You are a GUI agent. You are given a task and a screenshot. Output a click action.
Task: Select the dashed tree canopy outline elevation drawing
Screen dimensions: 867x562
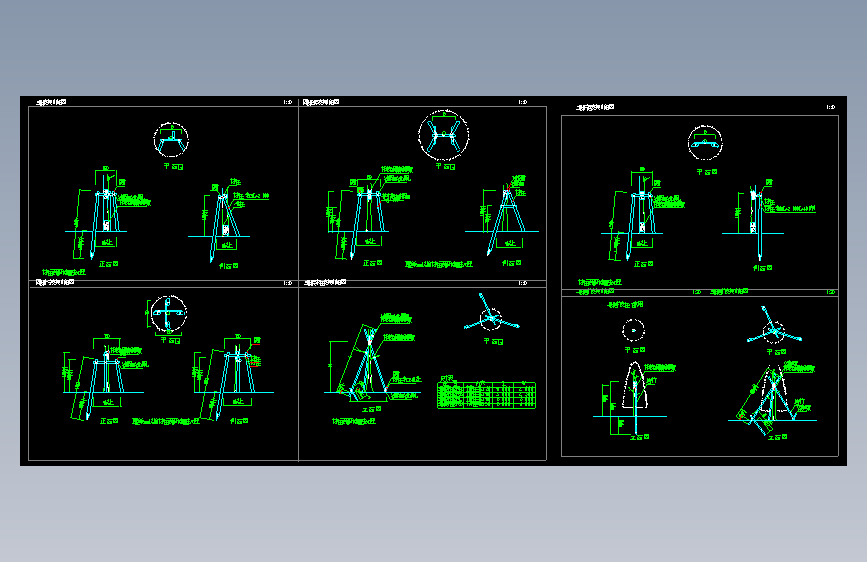point(635,386)
